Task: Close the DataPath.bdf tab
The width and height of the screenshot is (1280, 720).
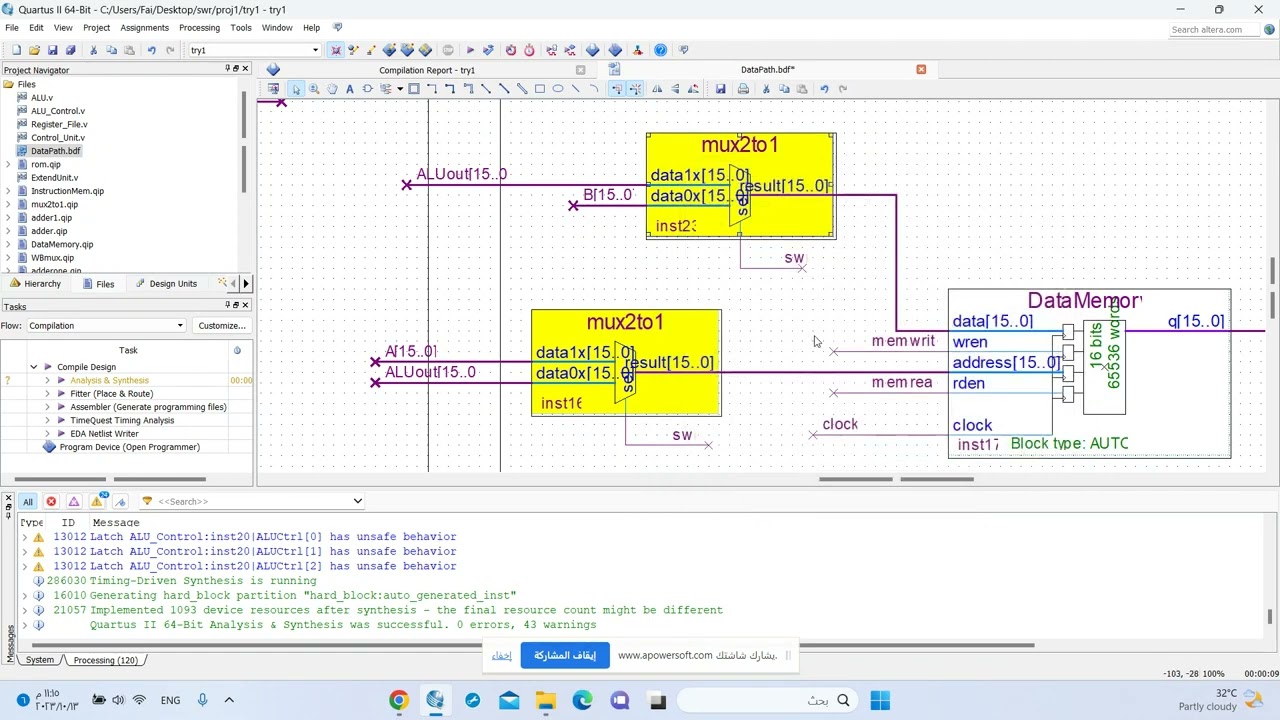Action: click(x=921, y=70)
